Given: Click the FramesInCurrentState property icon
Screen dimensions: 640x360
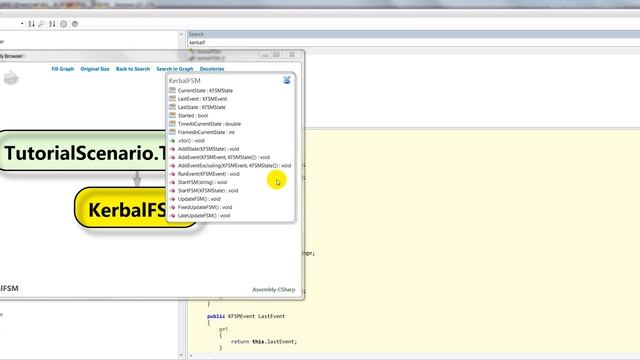Looking at the screenshot, I should point(172,132).
